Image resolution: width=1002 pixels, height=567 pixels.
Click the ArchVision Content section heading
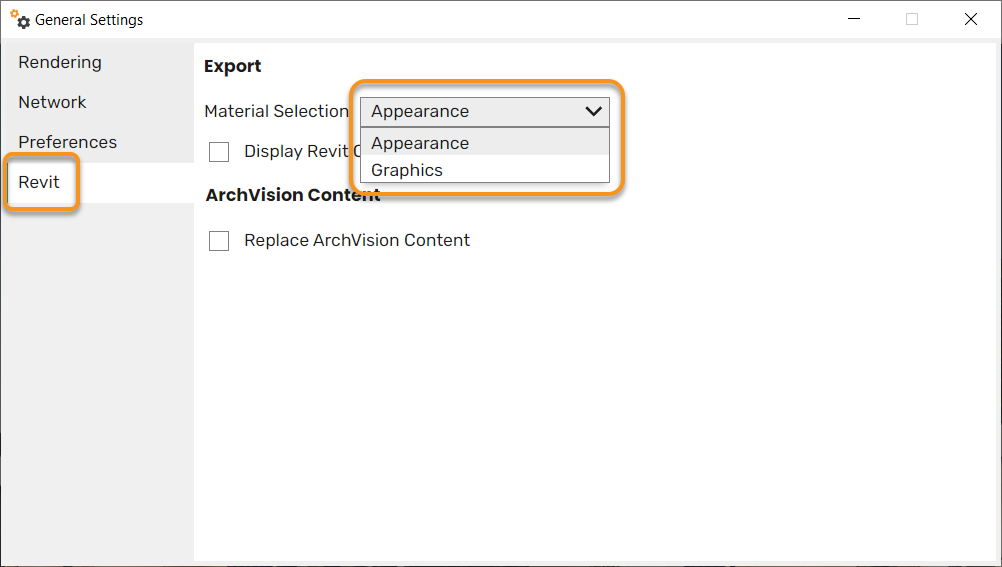[x=293, y=195]
